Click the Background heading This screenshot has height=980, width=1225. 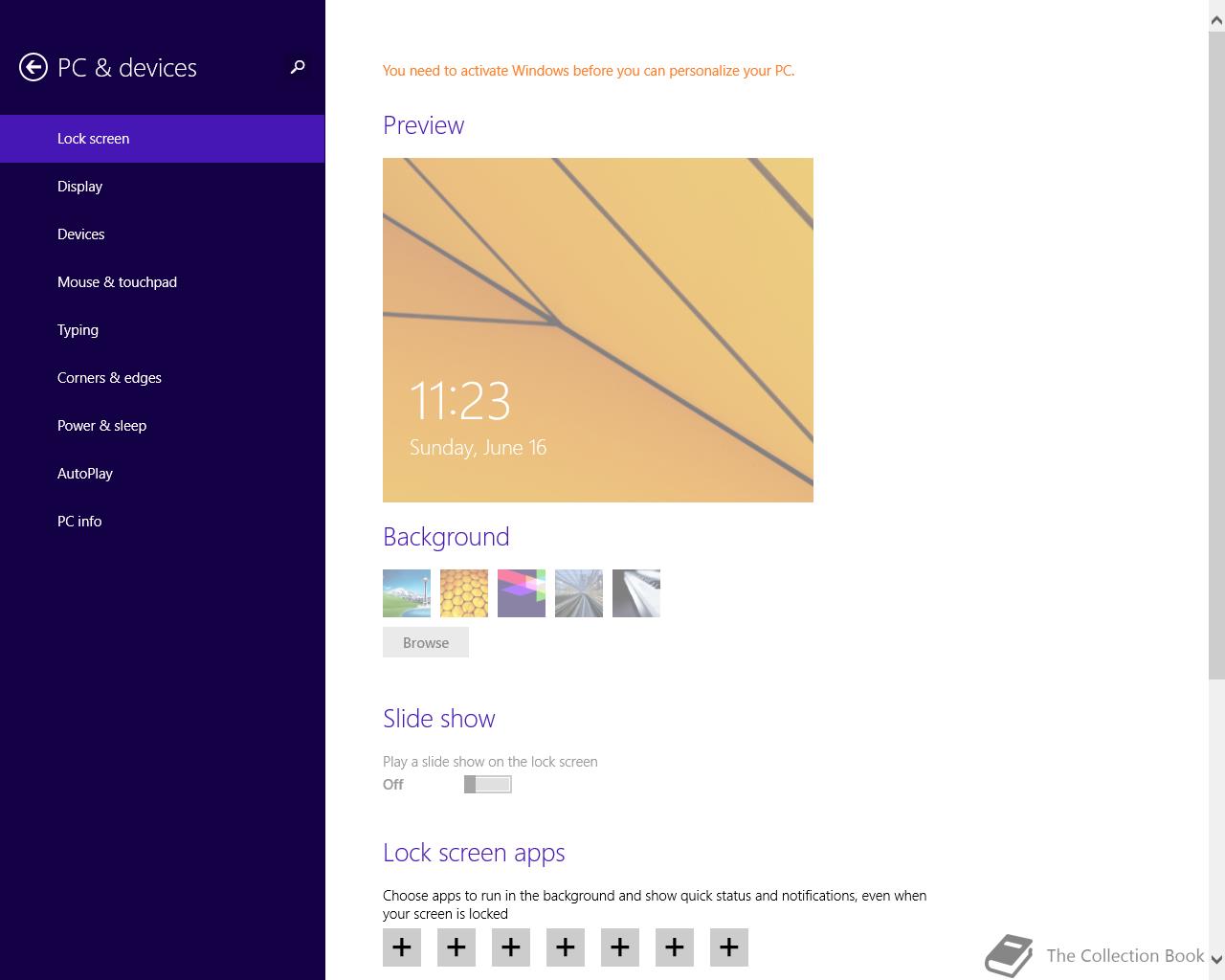click(x=446, y=537)
